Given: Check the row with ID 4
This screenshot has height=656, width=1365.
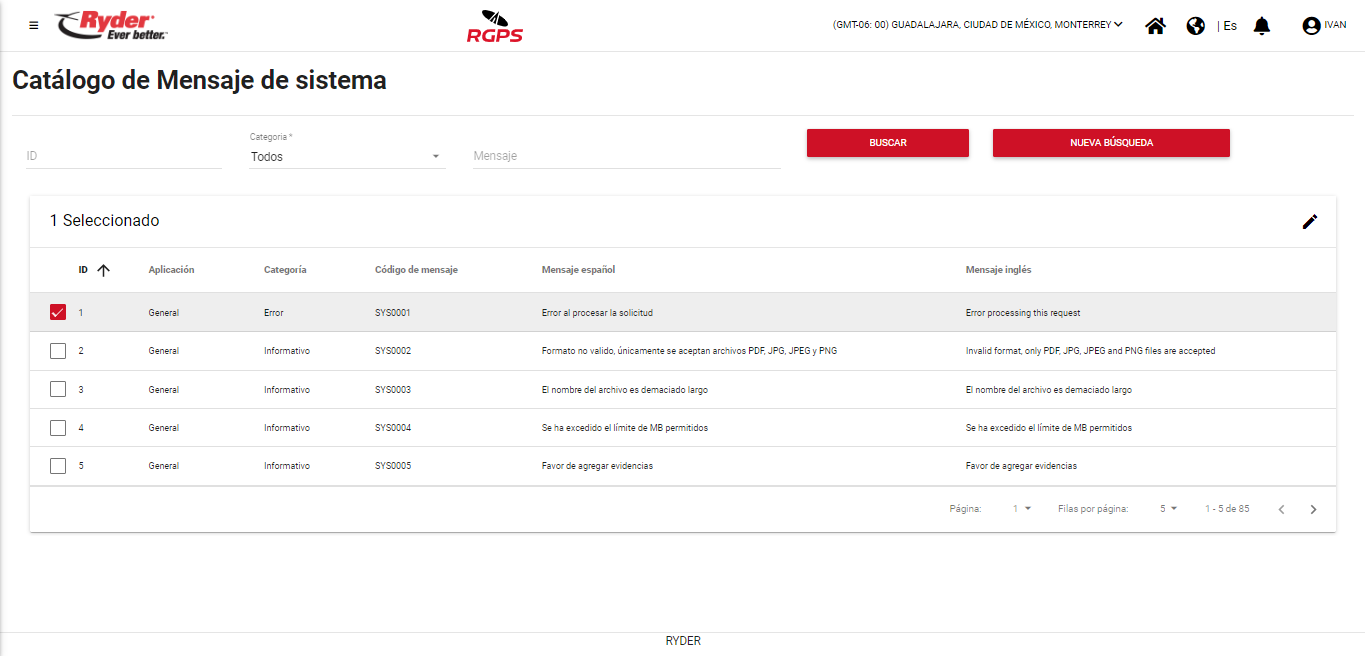Looking at the screenshot, I should click(58, 428).
